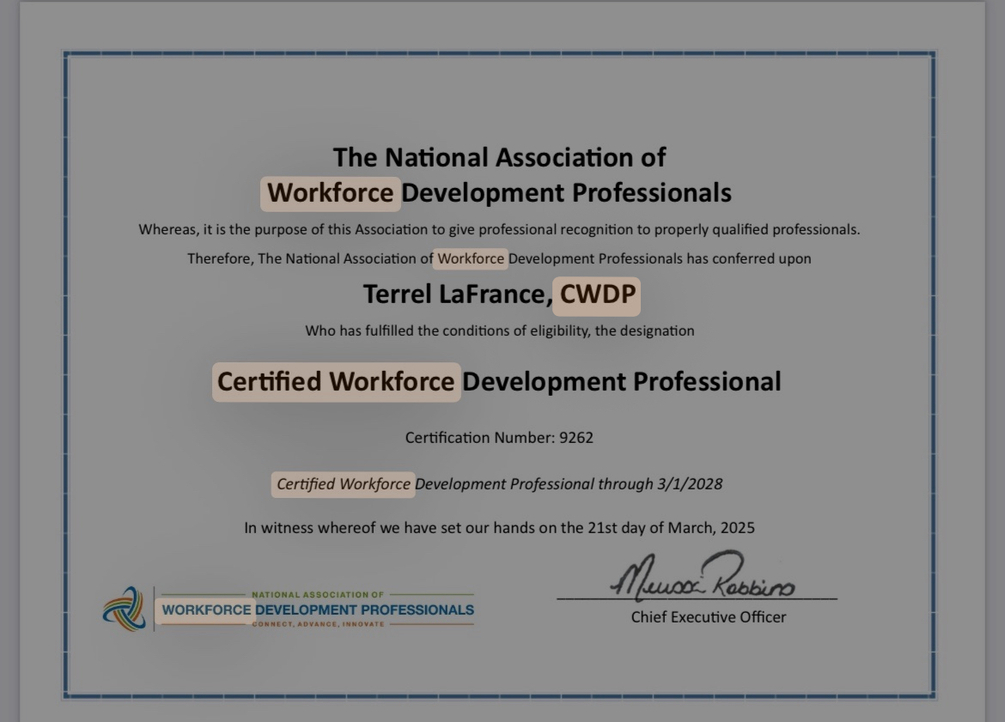This screenshot has height=722, width=1005.
Task: Select the highlighted "CWDP" credential
Action: [597, 295]
